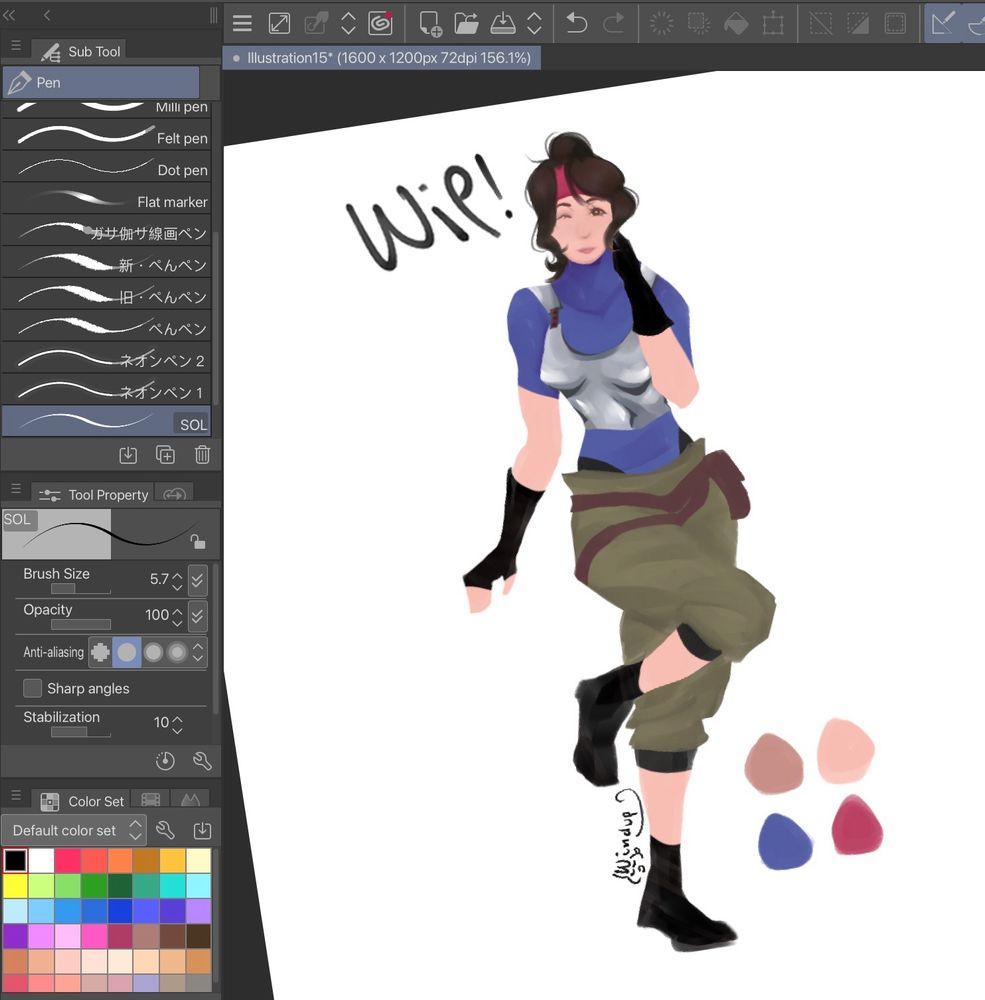Adjust Brush Size stepper arrows
The image size is (985, 1000).
click(177, 580)
